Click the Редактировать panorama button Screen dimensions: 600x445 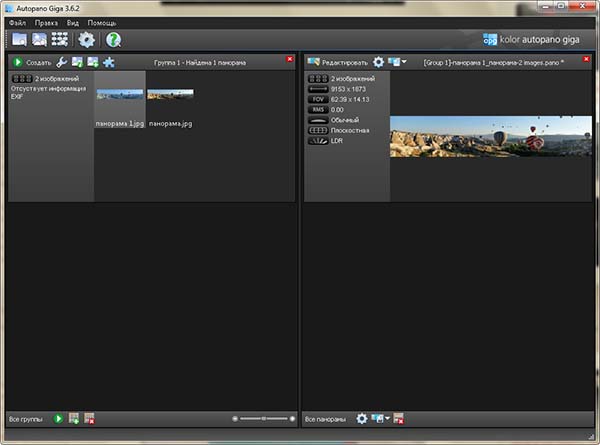click(338, 62)
